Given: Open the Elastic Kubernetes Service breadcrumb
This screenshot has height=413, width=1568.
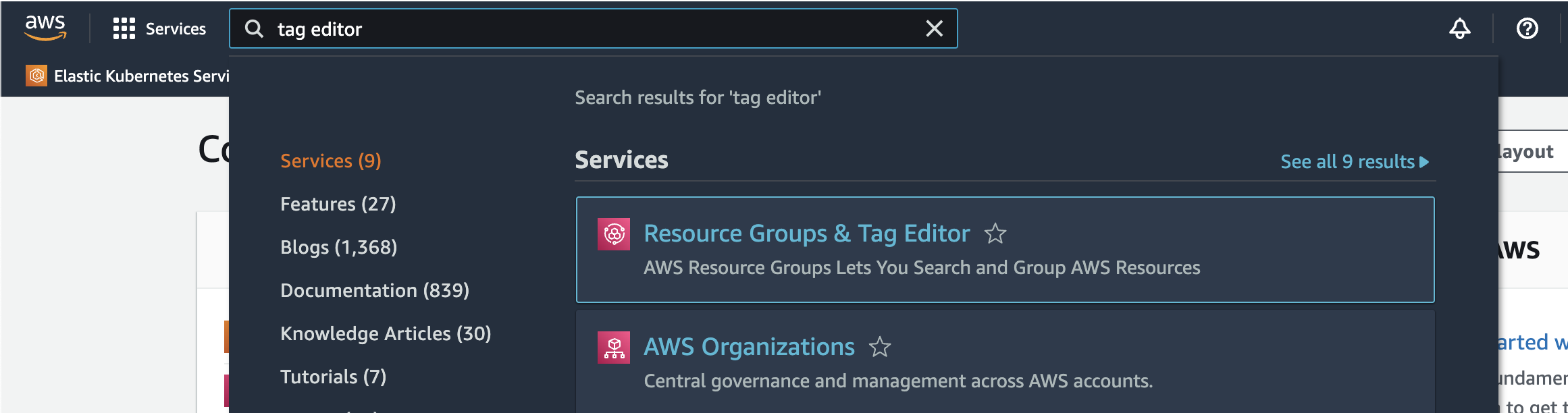Looking at the screenshot, I should (142, 76).
